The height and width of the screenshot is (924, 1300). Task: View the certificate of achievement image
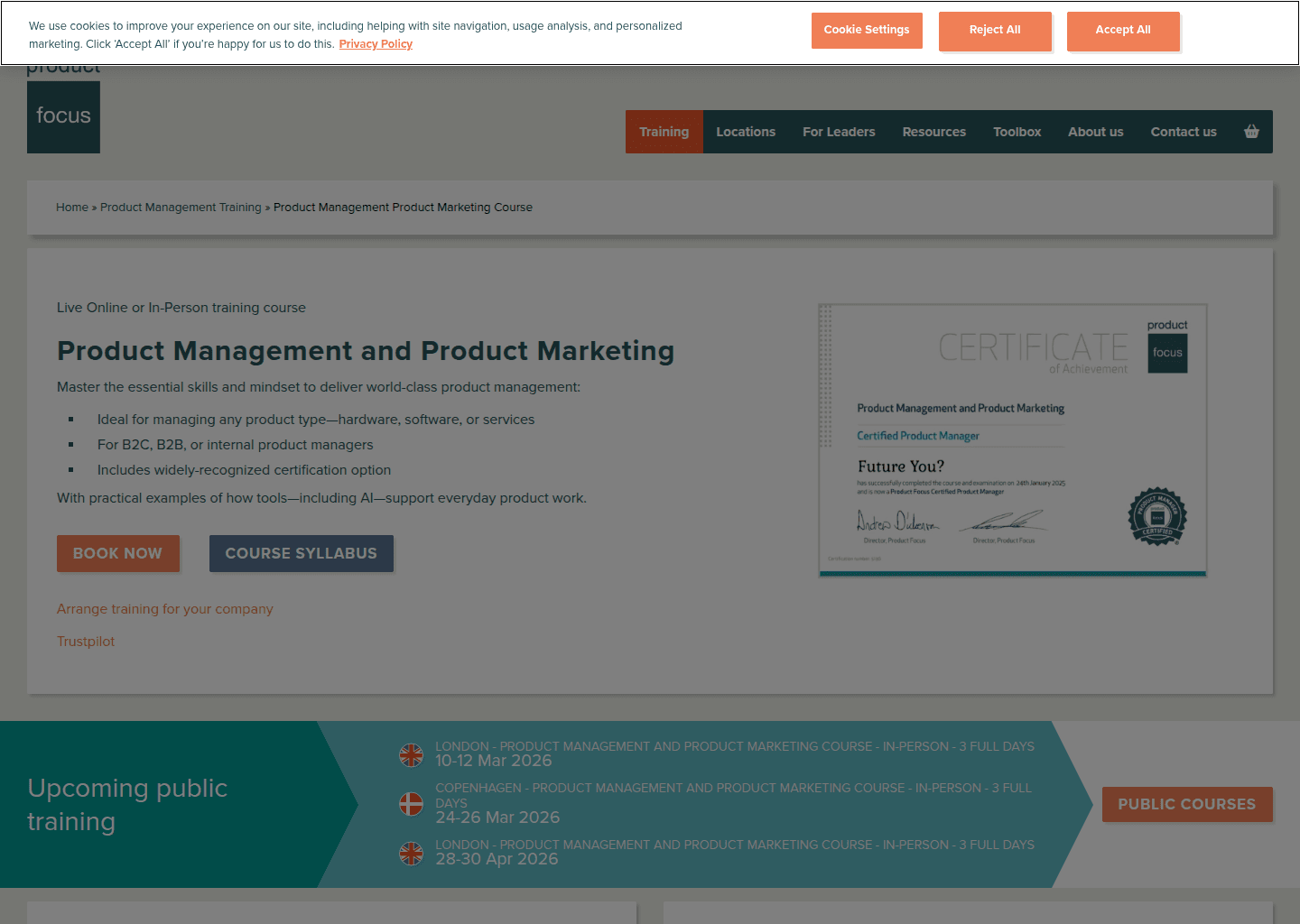click(1012, 439)
